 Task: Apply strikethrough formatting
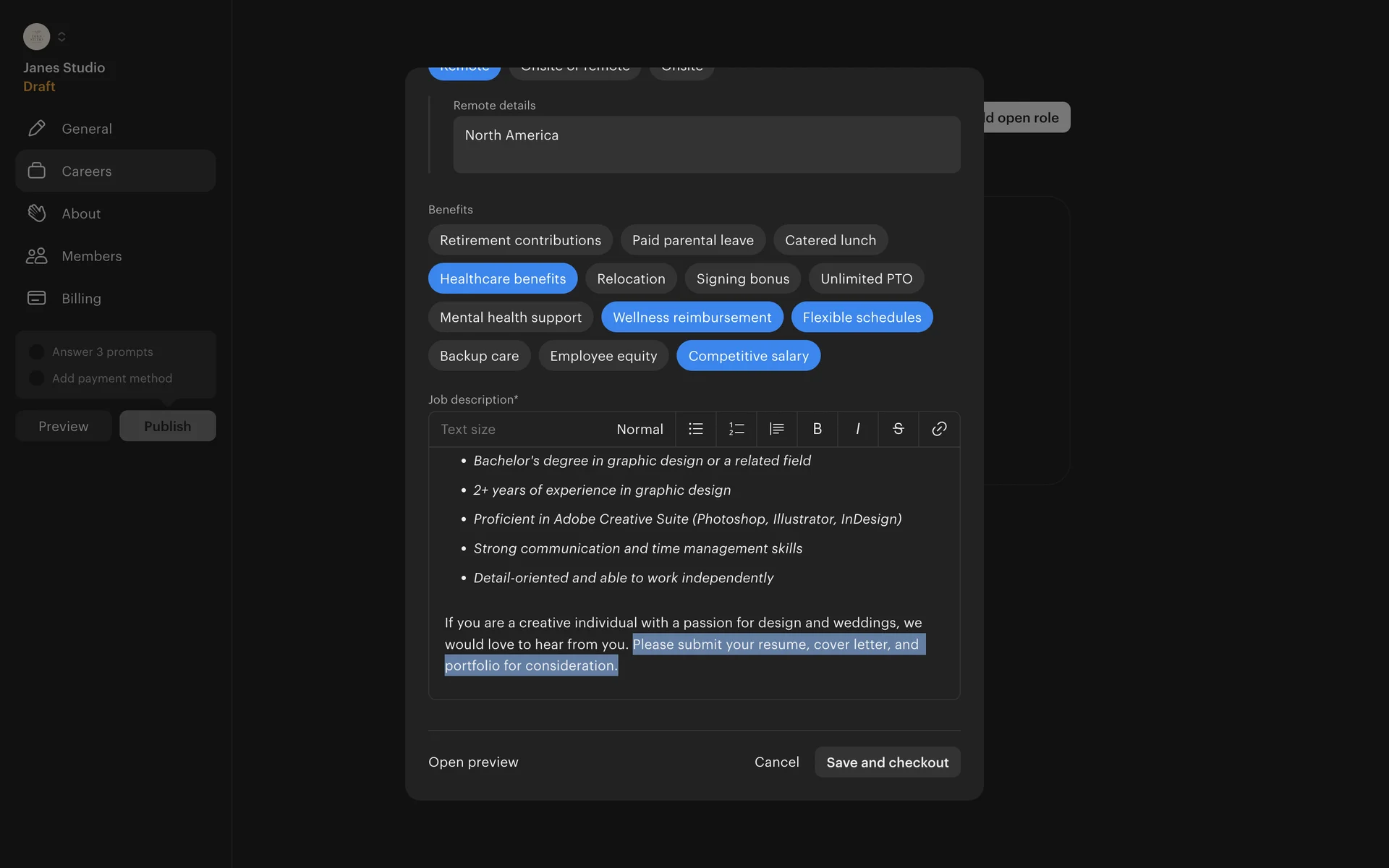pyautogui.click(x=898, y=429)
